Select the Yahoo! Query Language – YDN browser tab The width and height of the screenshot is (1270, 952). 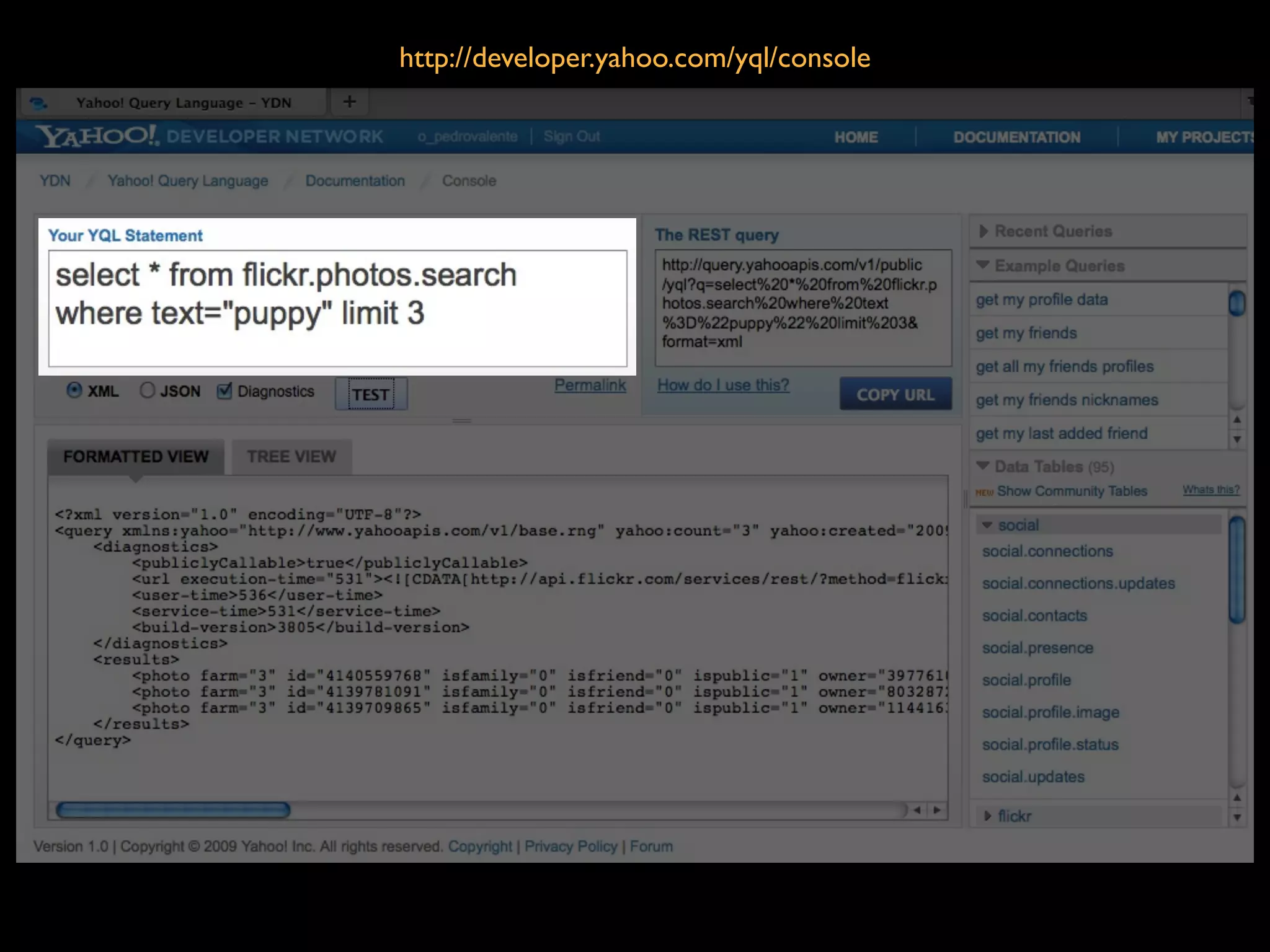click(x=174, y=103)
